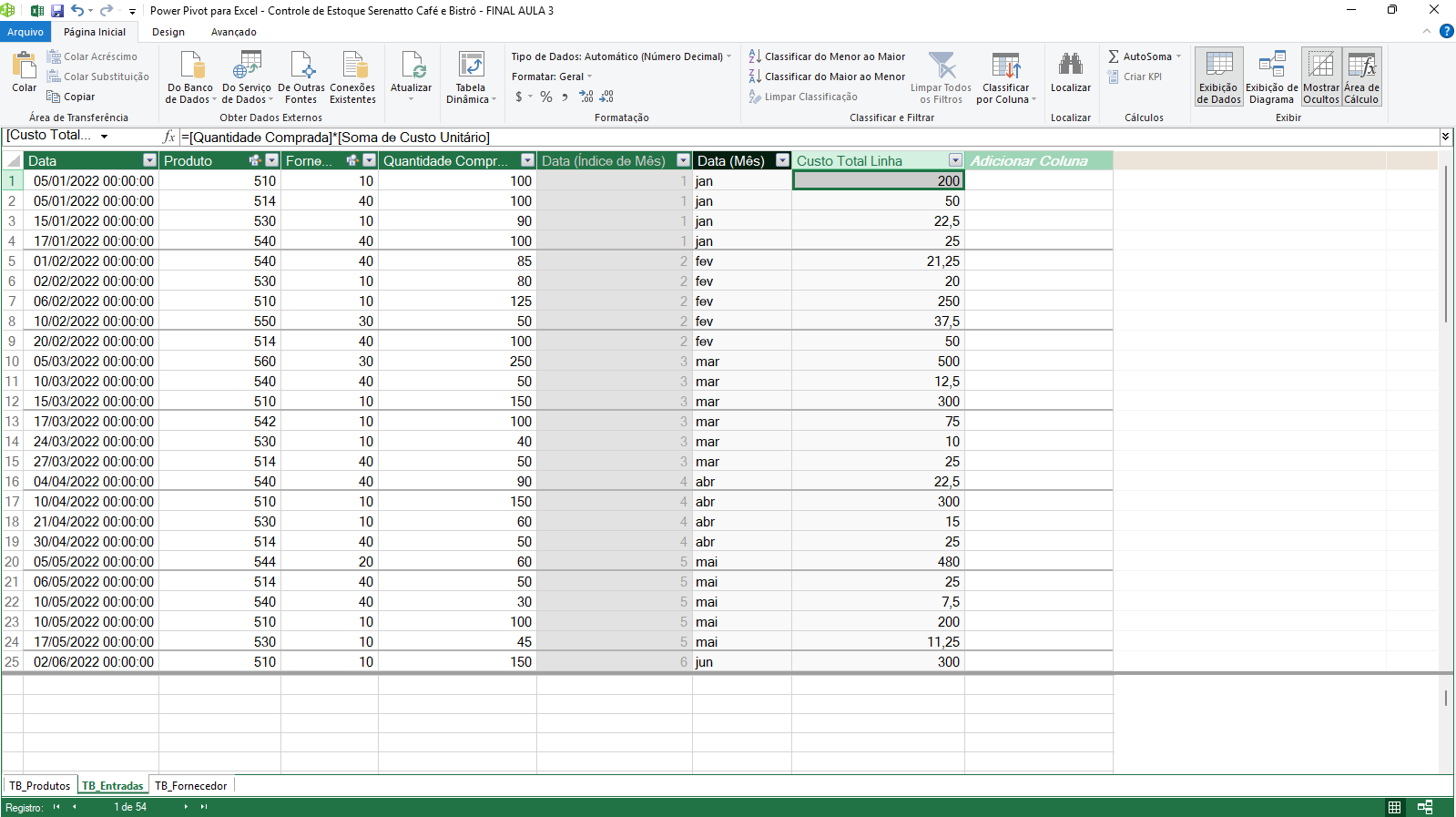Viewport: 1456px width, 817px height.
Task: Go to previous record arrow
Action: (75, 807)
